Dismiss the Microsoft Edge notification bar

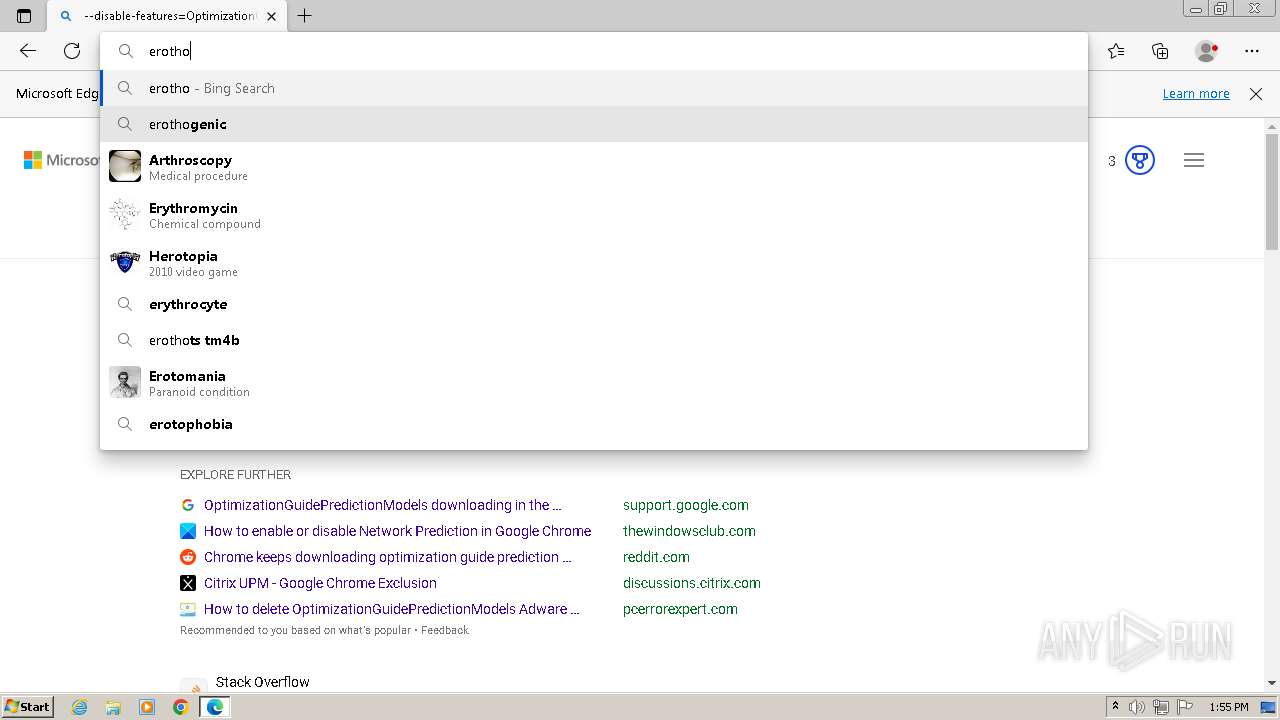click(x=1256, y=94)
